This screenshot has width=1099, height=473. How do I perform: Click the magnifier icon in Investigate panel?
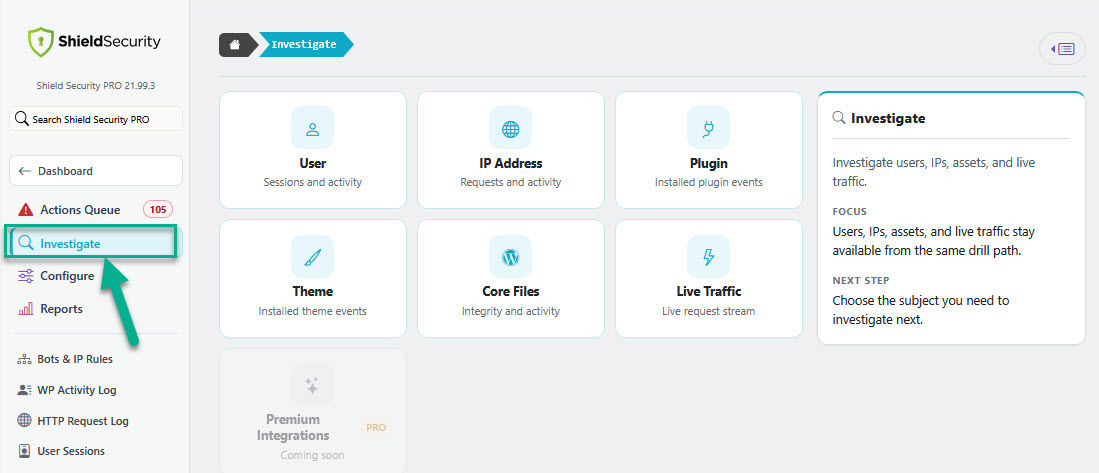[838, 118]
